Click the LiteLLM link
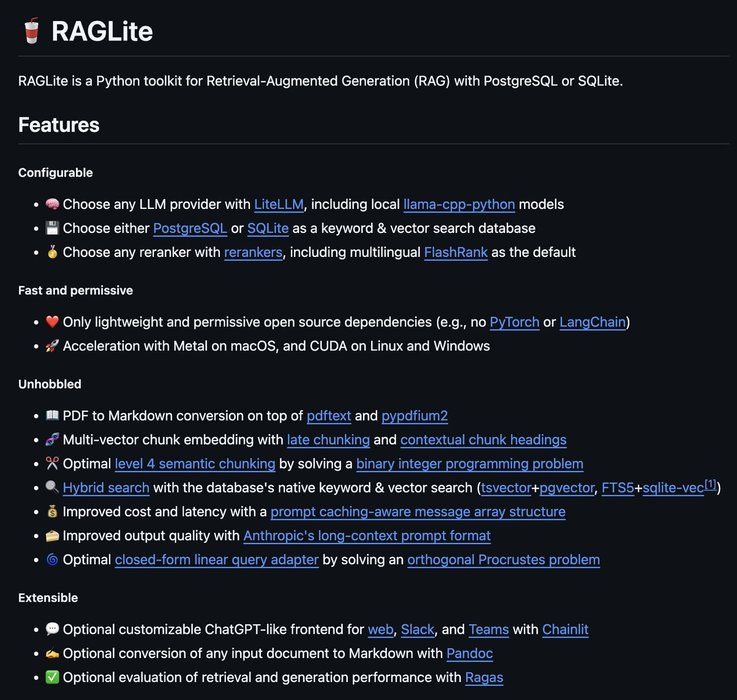 pyautogui.click(x=283, y=204)
